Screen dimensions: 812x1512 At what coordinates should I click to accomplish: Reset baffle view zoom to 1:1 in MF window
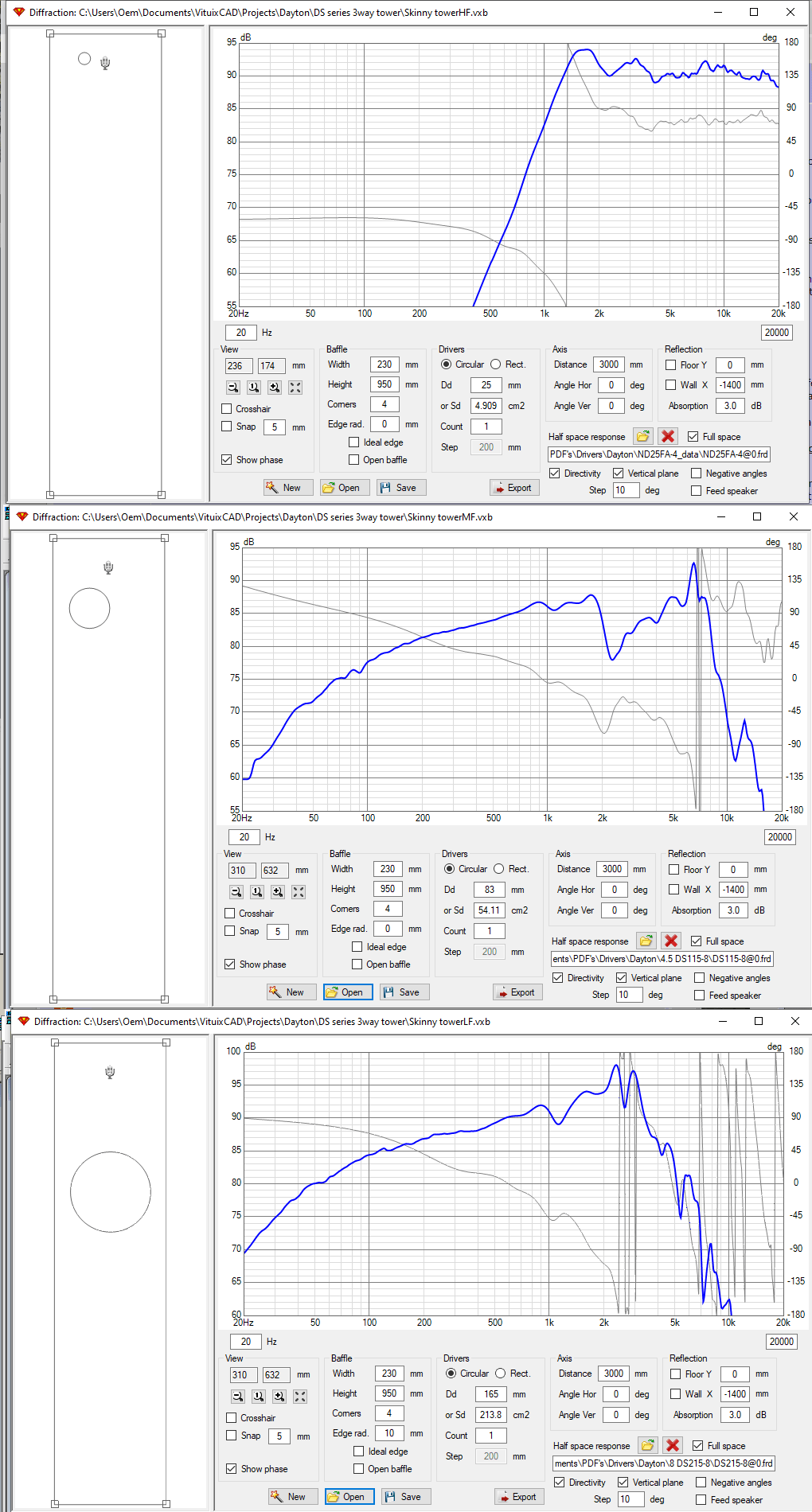point(257,892)
